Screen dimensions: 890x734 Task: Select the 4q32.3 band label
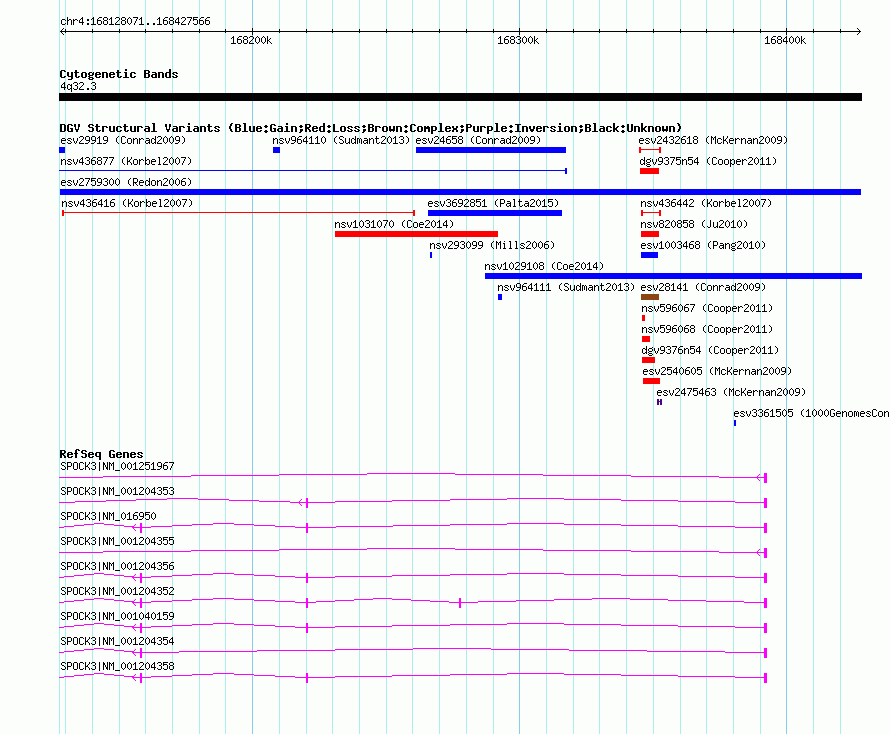coord(78,86)
